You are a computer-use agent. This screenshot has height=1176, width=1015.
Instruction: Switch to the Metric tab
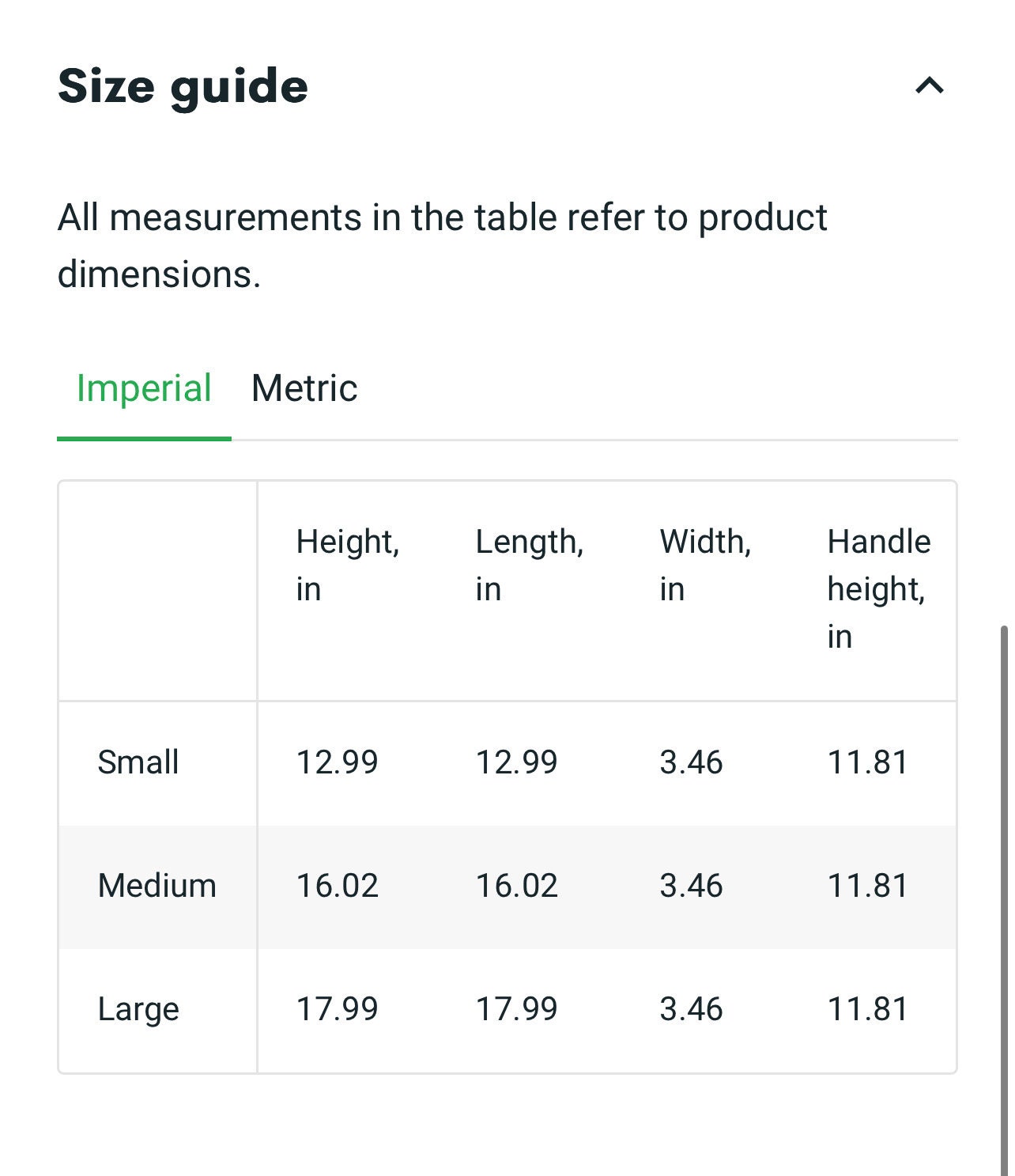[304, 388]
